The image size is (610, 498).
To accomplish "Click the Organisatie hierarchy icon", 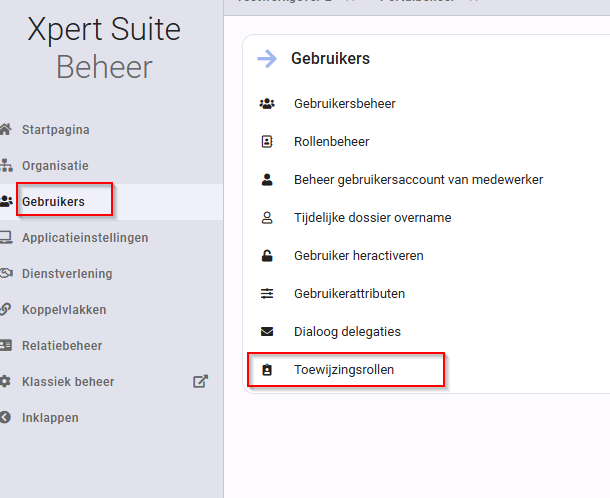I will coord(6,165).
